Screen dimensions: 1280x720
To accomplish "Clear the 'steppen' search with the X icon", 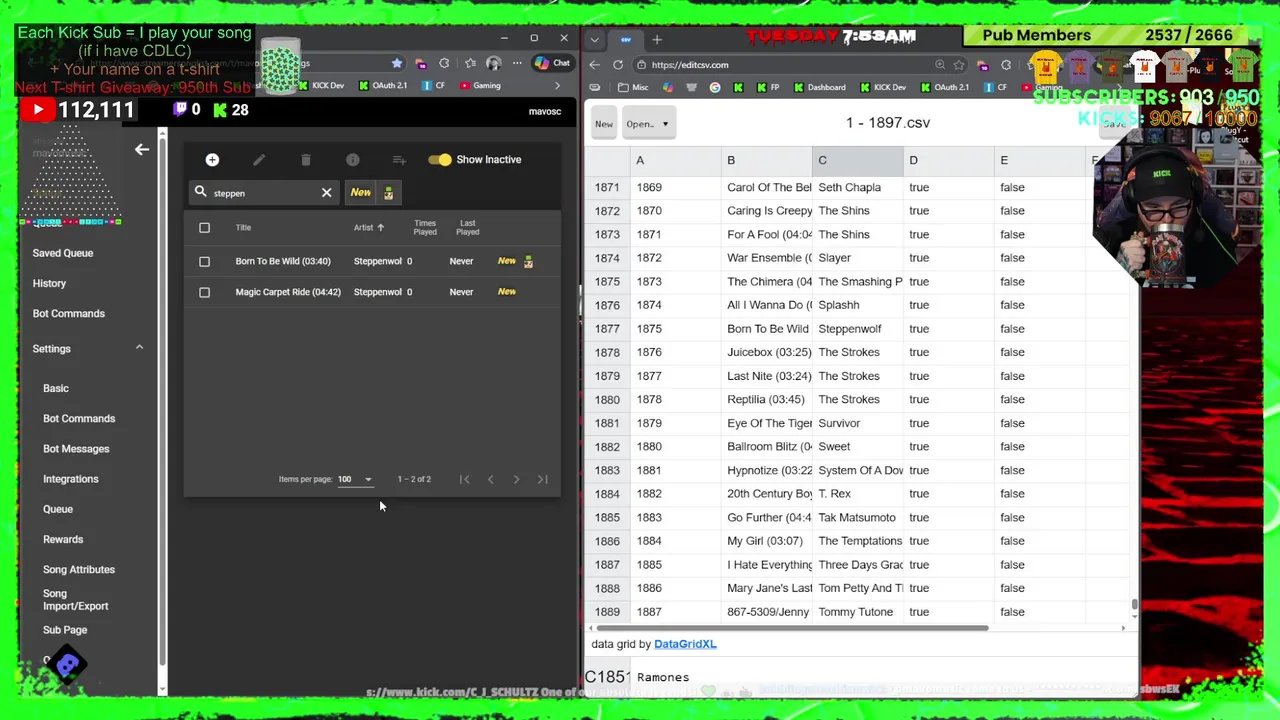I will 326,193.
